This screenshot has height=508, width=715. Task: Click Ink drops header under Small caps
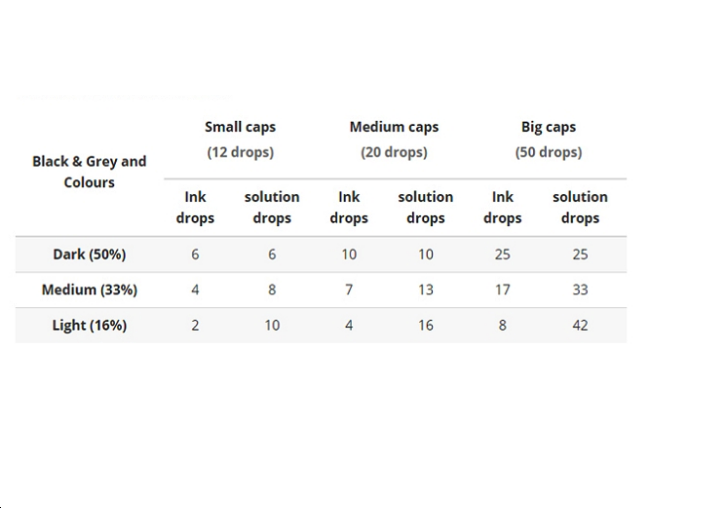click(x=195, y=207)
